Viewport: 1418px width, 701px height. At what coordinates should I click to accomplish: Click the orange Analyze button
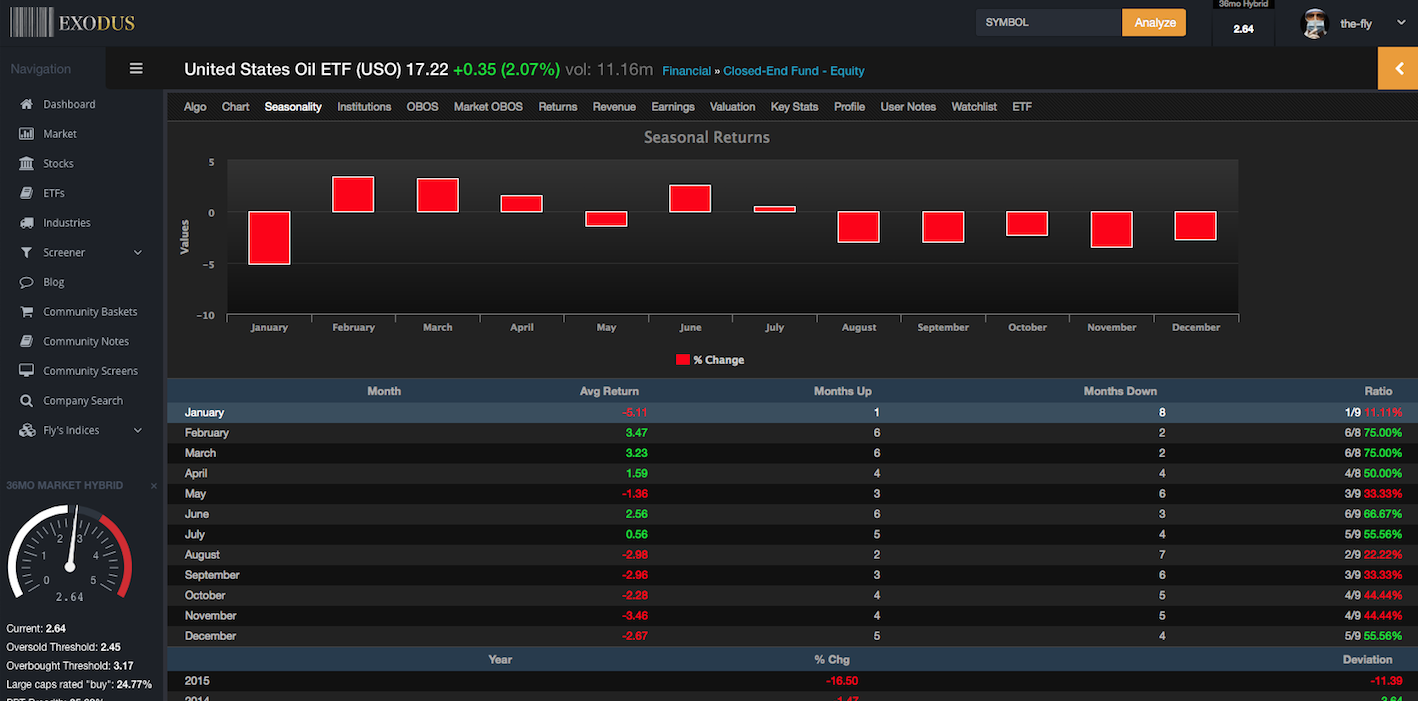pyautogui.click(x=1154, y=23)
